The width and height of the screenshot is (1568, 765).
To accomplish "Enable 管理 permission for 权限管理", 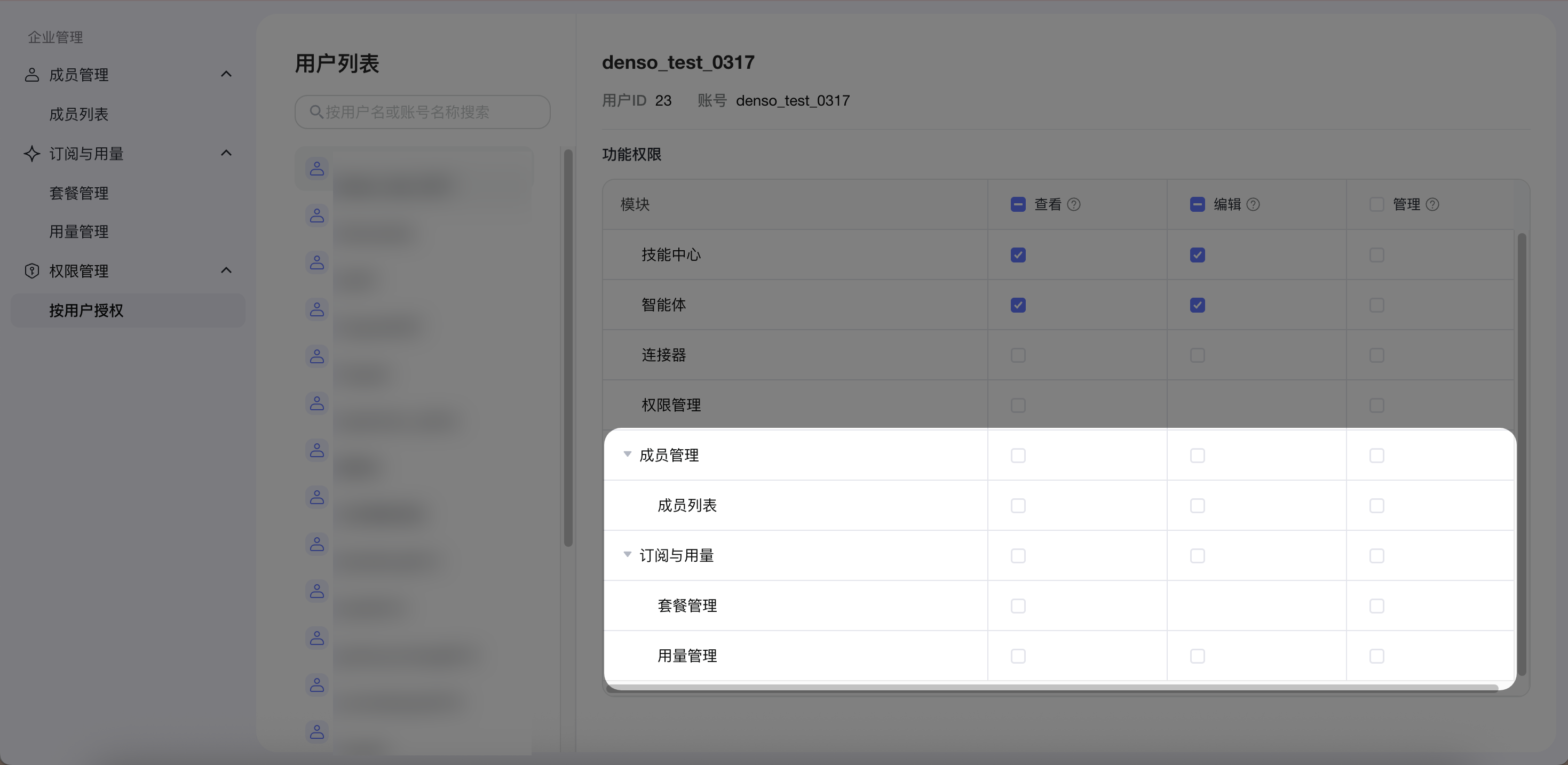I will tap(1377, 405).
